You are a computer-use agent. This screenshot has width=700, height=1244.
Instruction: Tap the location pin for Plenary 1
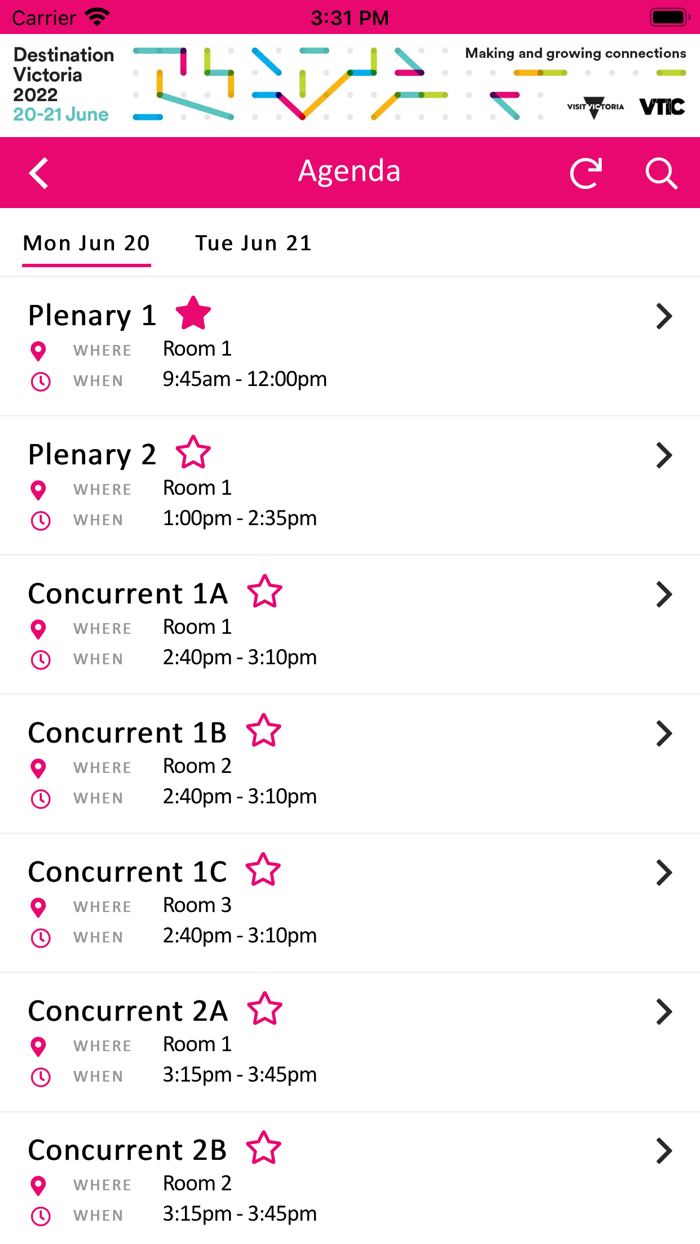[x=39, y=350]
